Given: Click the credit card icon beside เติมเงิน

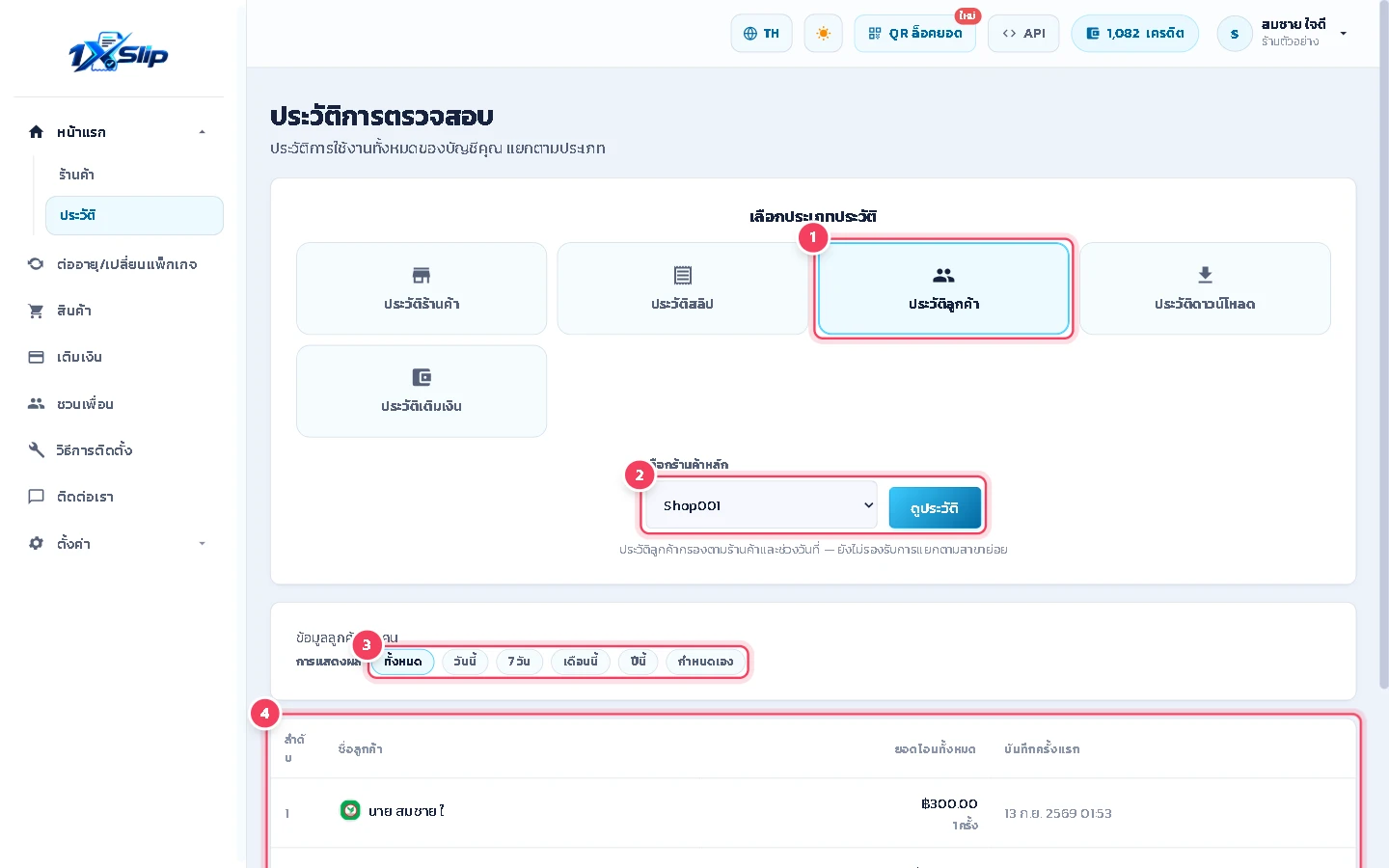Looking at the screenshot, I should [36, 357].
